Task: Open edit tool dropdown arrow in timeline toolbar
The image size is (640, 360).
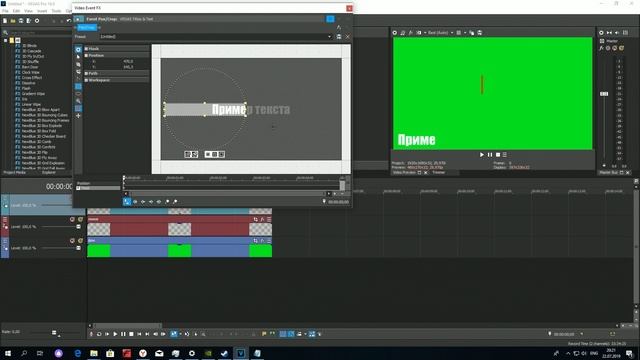Action: click(180, 334)
